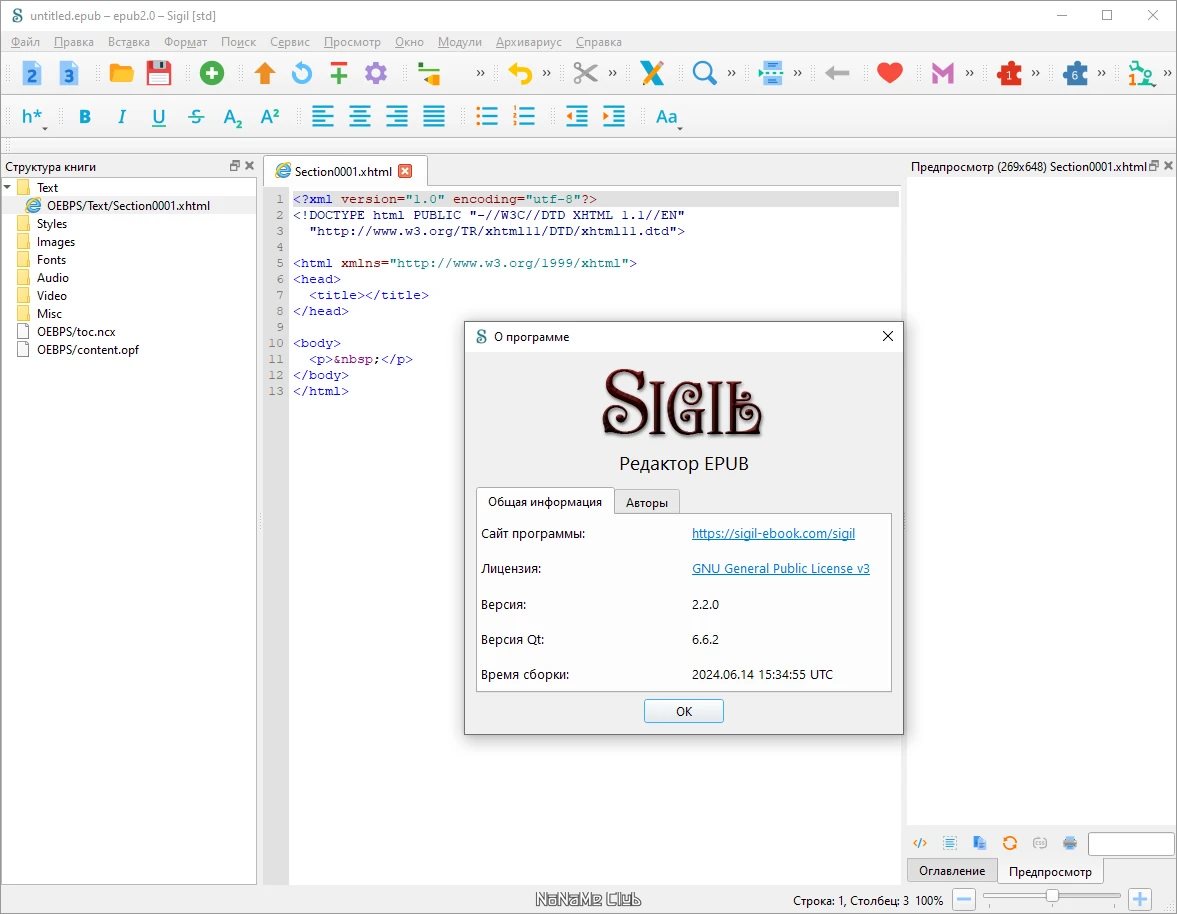Open the sigil-ebook.com/sigil link
Viewport: 1177px width, 914px height.
pyautogui.click(x=773, y=533)
